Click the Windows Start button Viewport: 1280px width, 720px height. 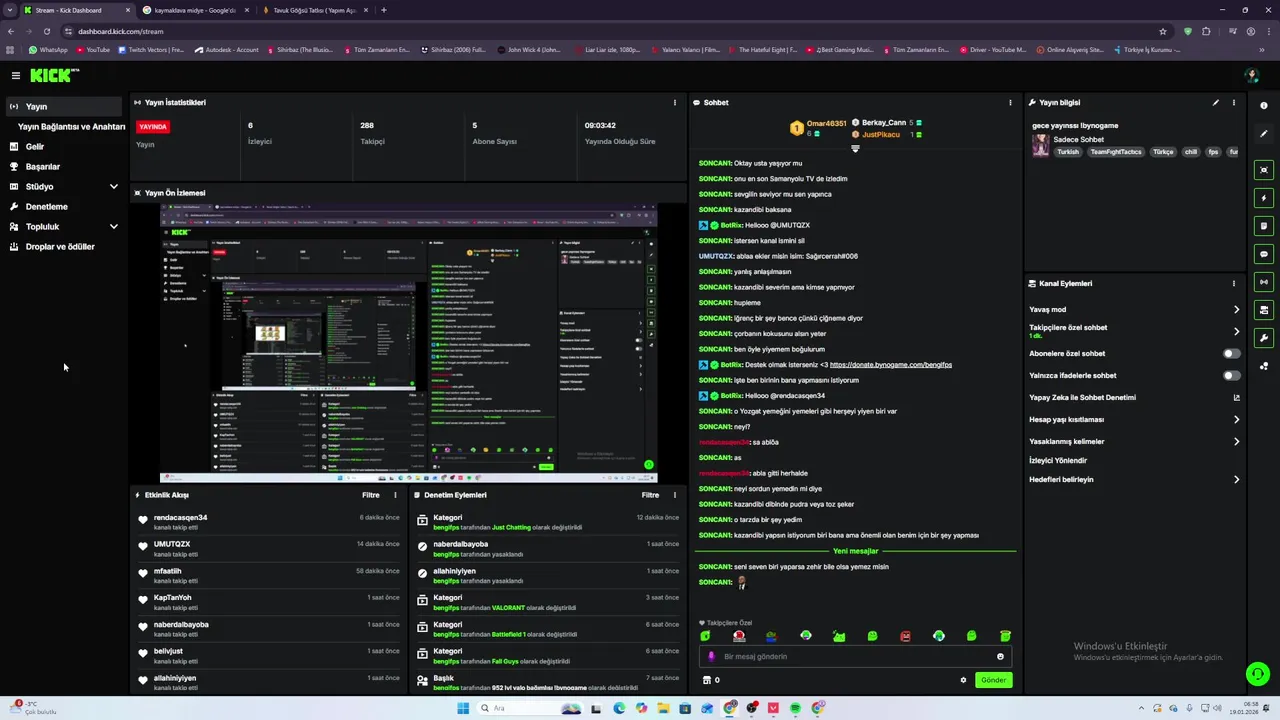pyautogui.click(x=463, y=708)
